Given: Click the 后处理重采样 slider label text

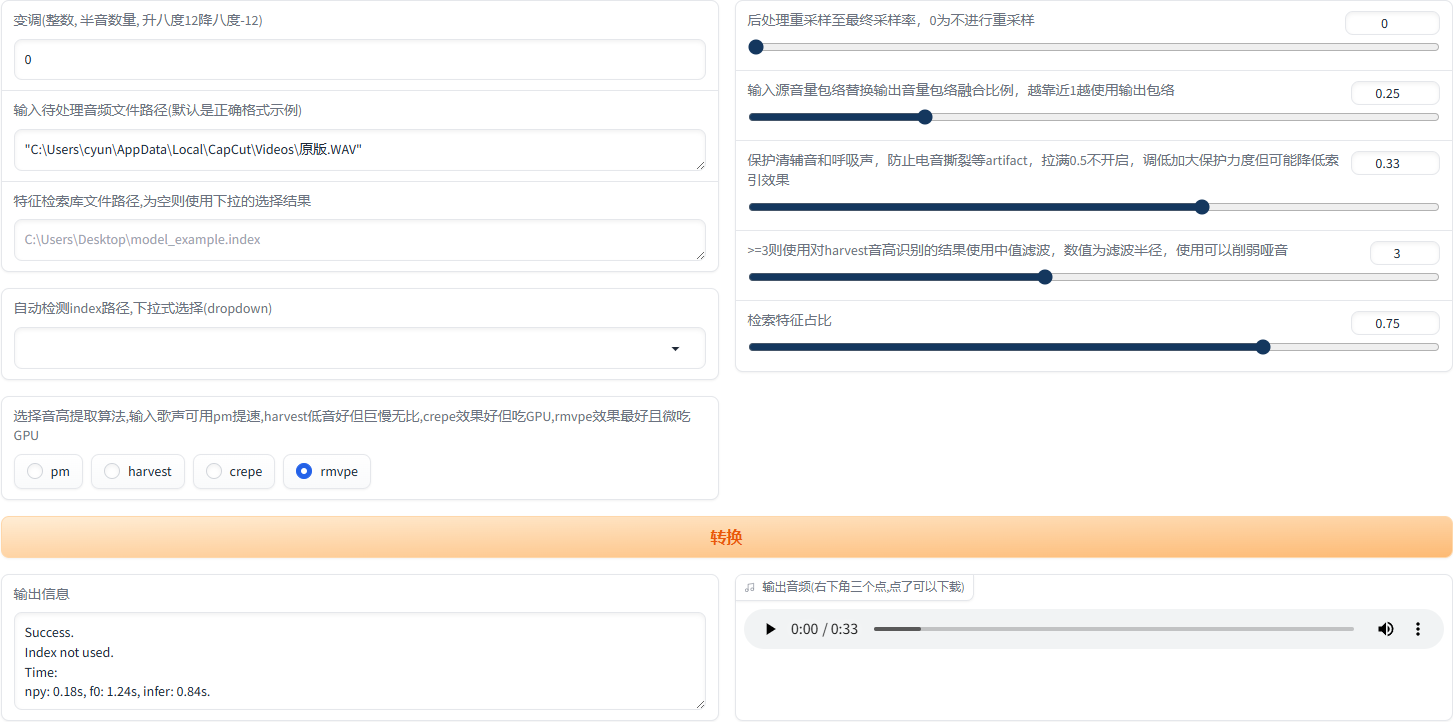Looking at the screenshot, I should (891, 20).
